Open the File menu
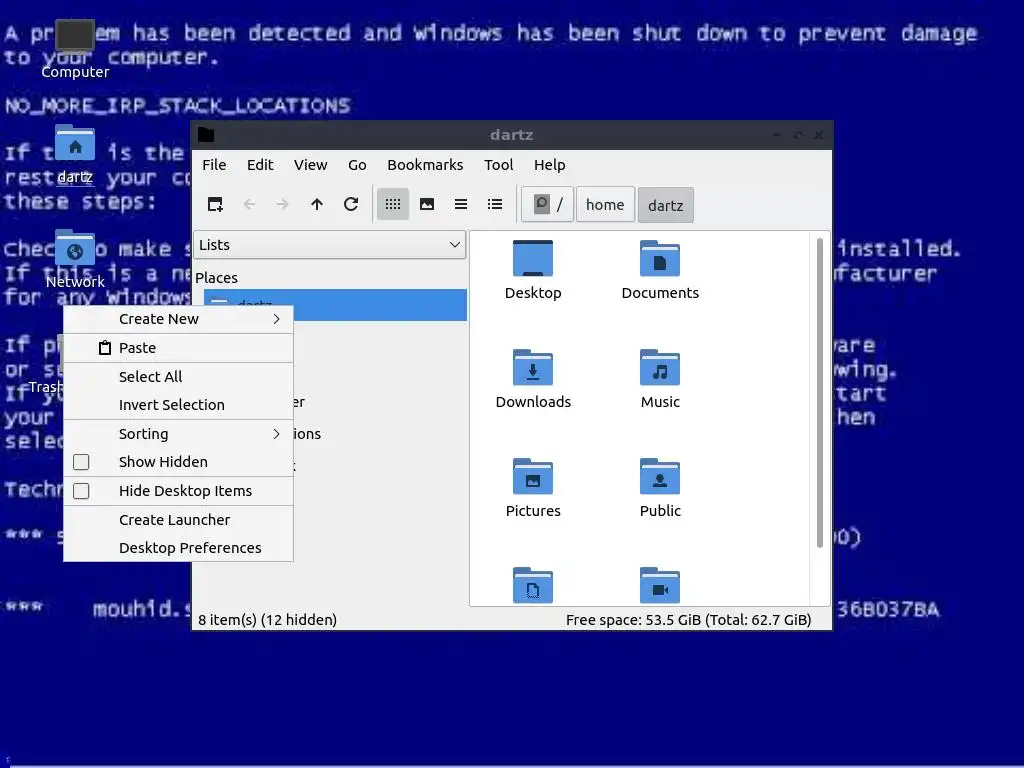Viewport: 1024px width, 768px height. (x=214, y=165)
